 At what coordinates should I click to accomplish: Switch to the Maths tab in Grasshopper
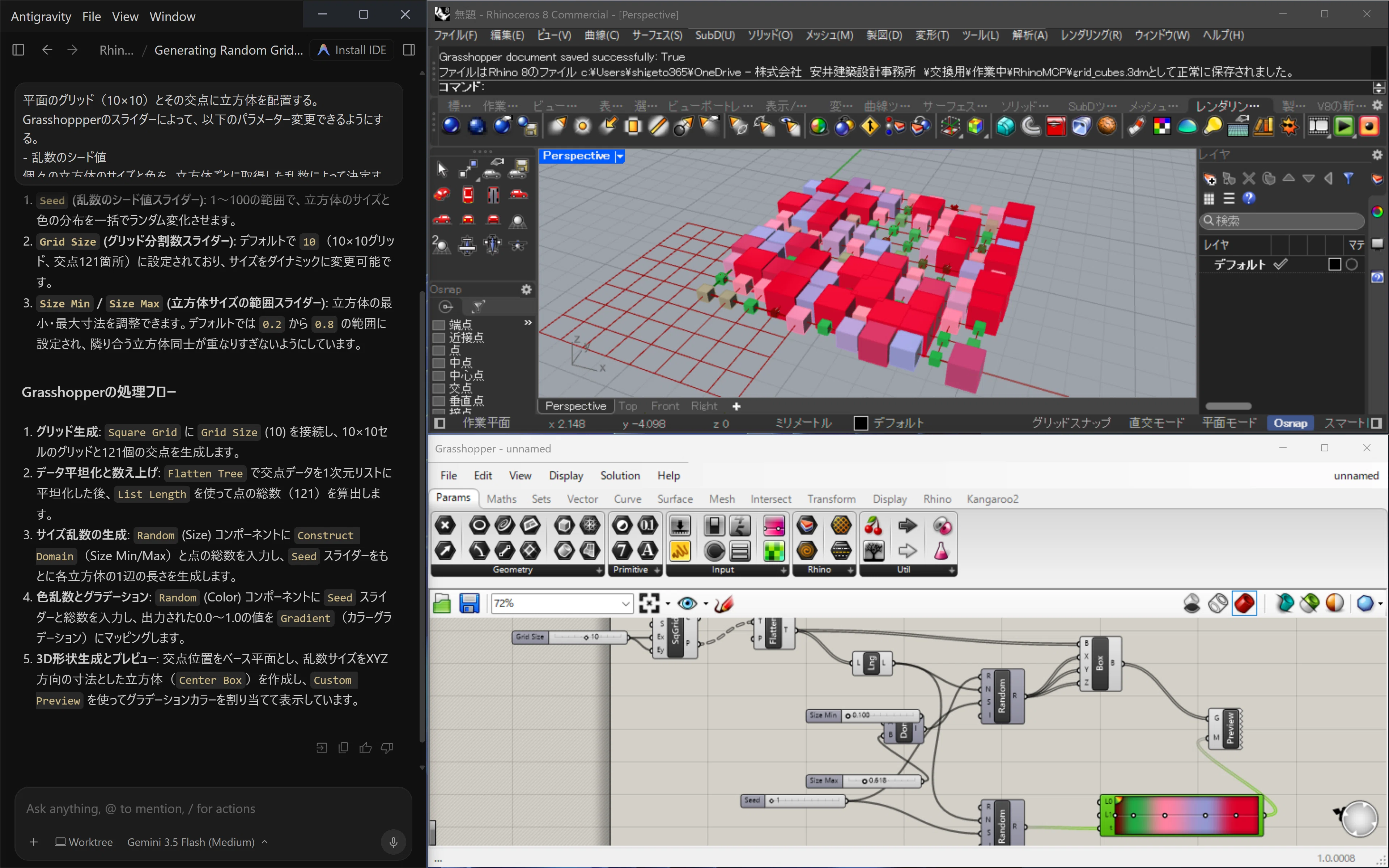(501, 499)
